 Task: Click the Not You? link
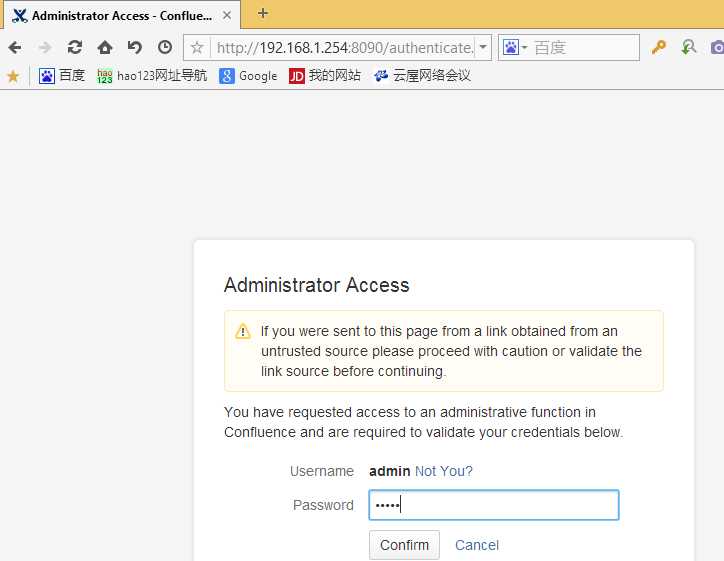pos(444,471)
